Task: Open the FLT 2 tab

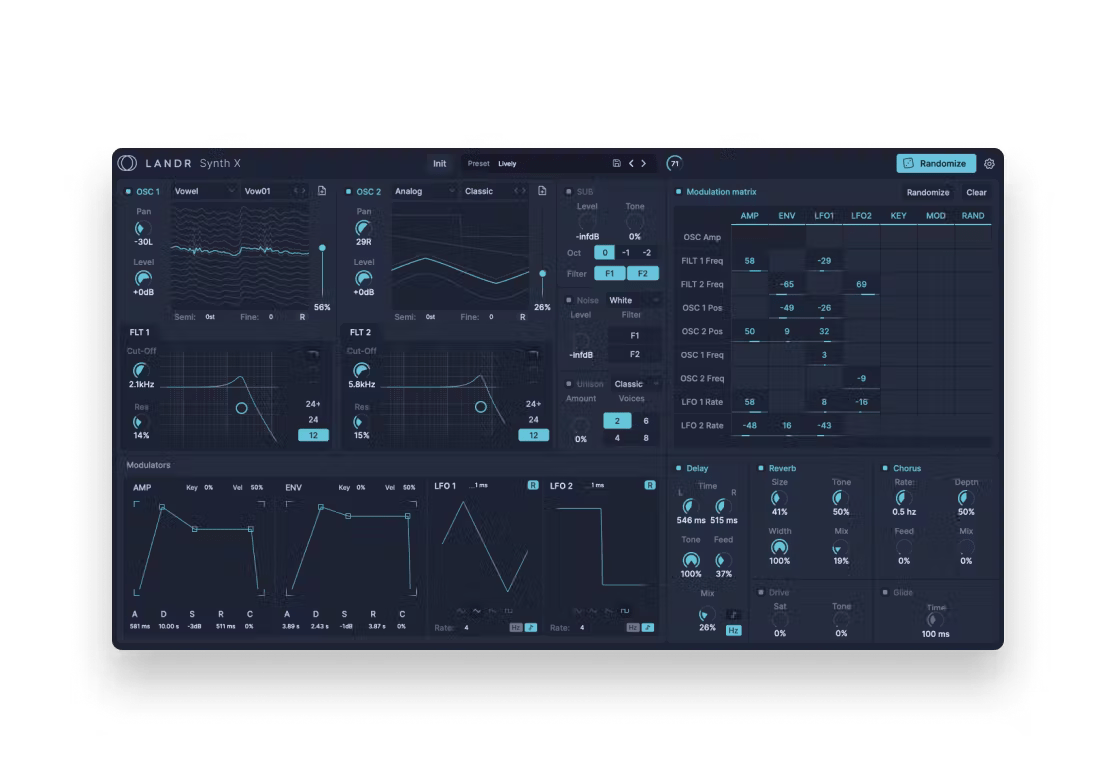Action: point(360,332)
